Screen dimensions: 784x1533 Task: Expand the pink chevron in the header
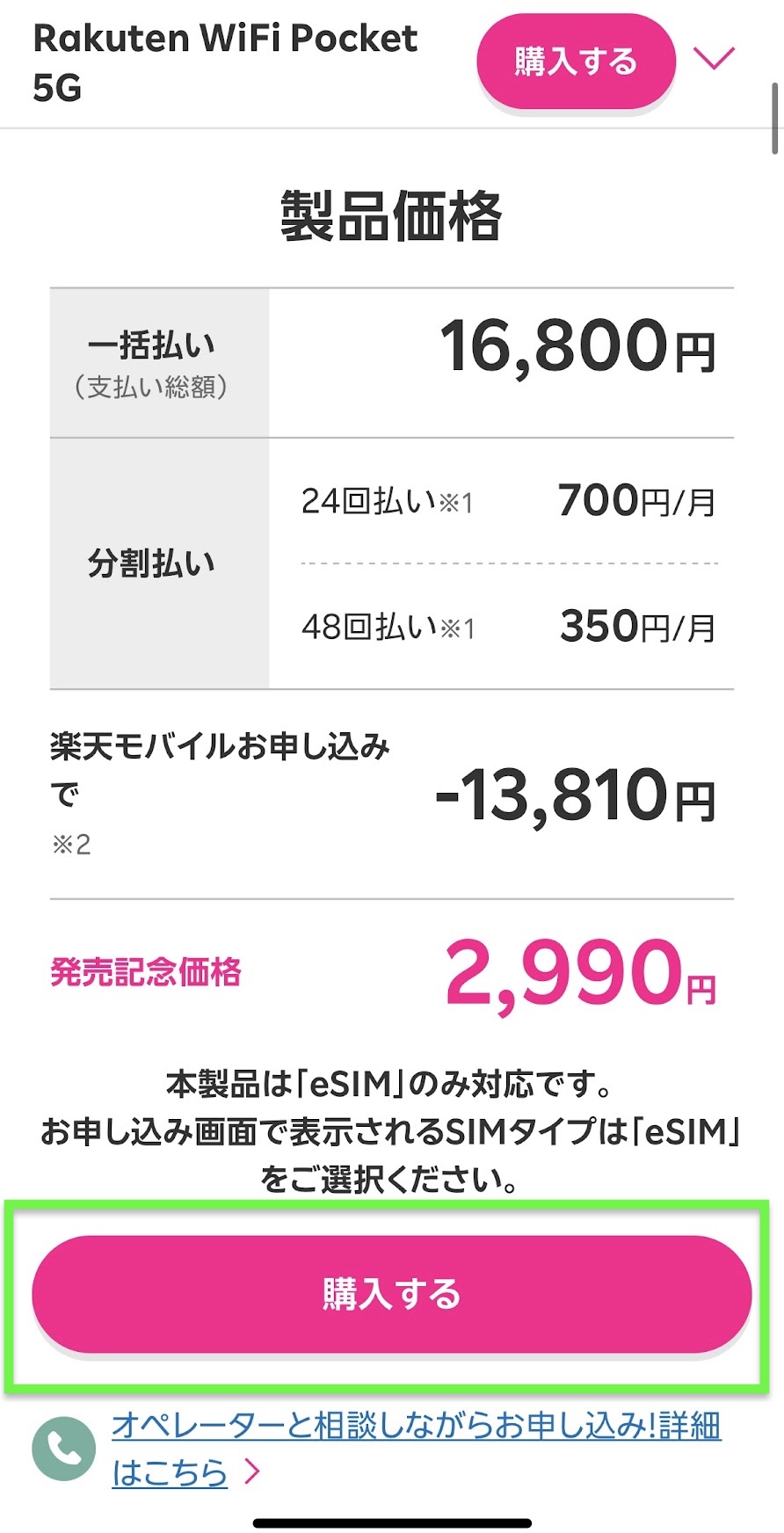point(713,59)
